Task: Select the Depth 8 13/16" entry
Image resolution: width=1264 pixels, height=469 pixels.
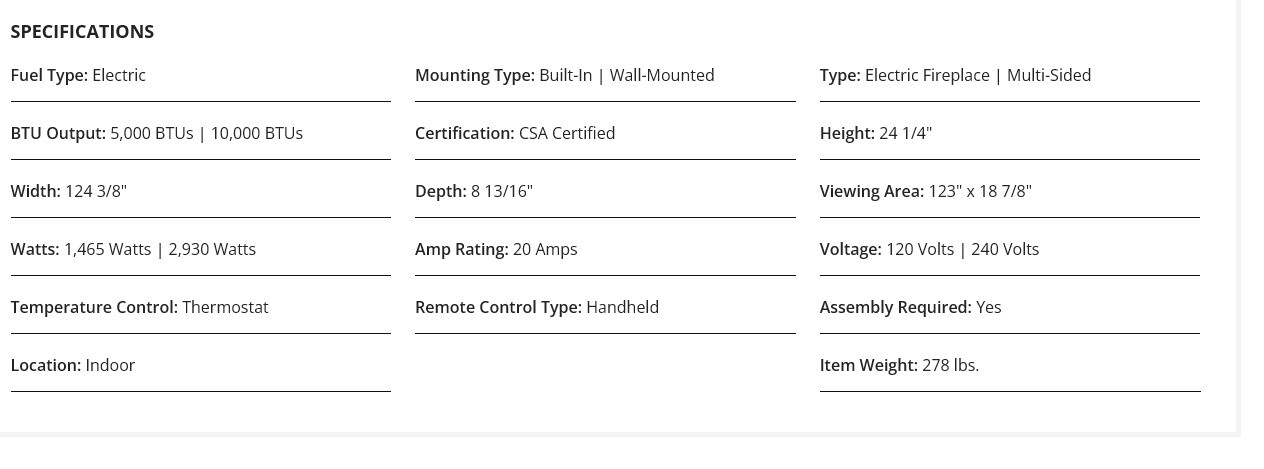Action: [473, 192]
